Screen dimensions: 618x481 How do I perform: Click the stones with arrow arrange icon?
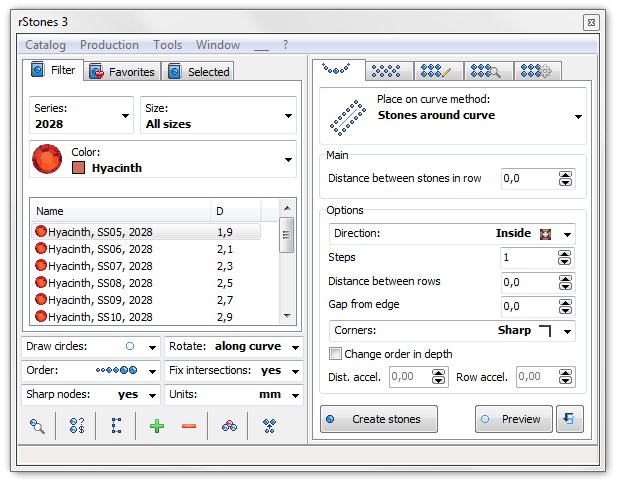tap(270, 426)
